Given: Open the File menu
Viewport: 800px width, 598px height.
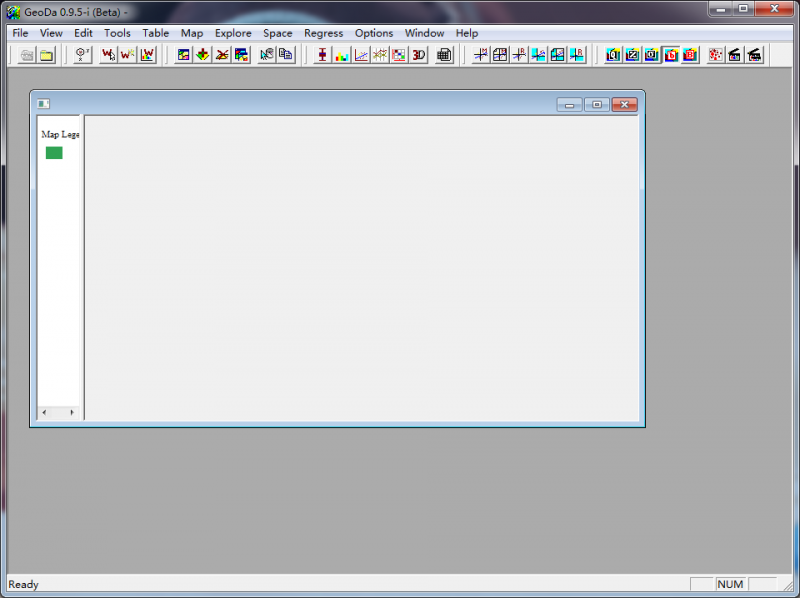Looking at the screenshot, I should [20, 33].
